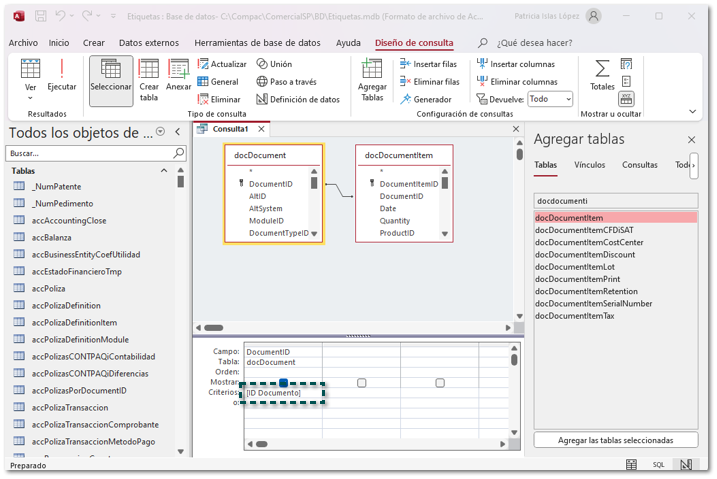The height and width of the screenshot is (479, 717).
Task: Open the navigation pane filter dropdown arrow
Action: coord(164,133)
